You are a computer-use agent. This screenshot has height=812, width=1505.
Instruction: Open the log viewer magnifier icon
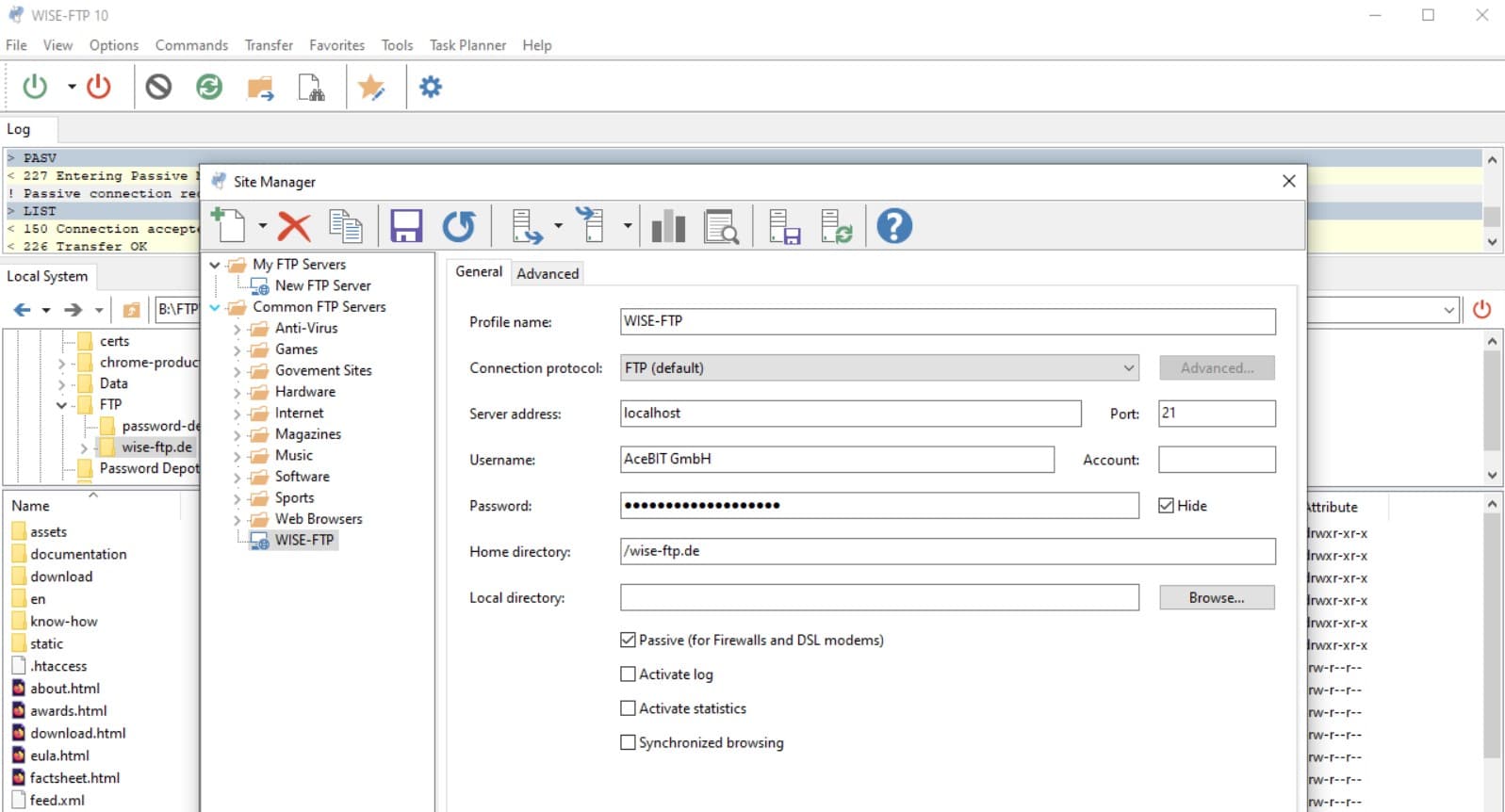point(722,226)
